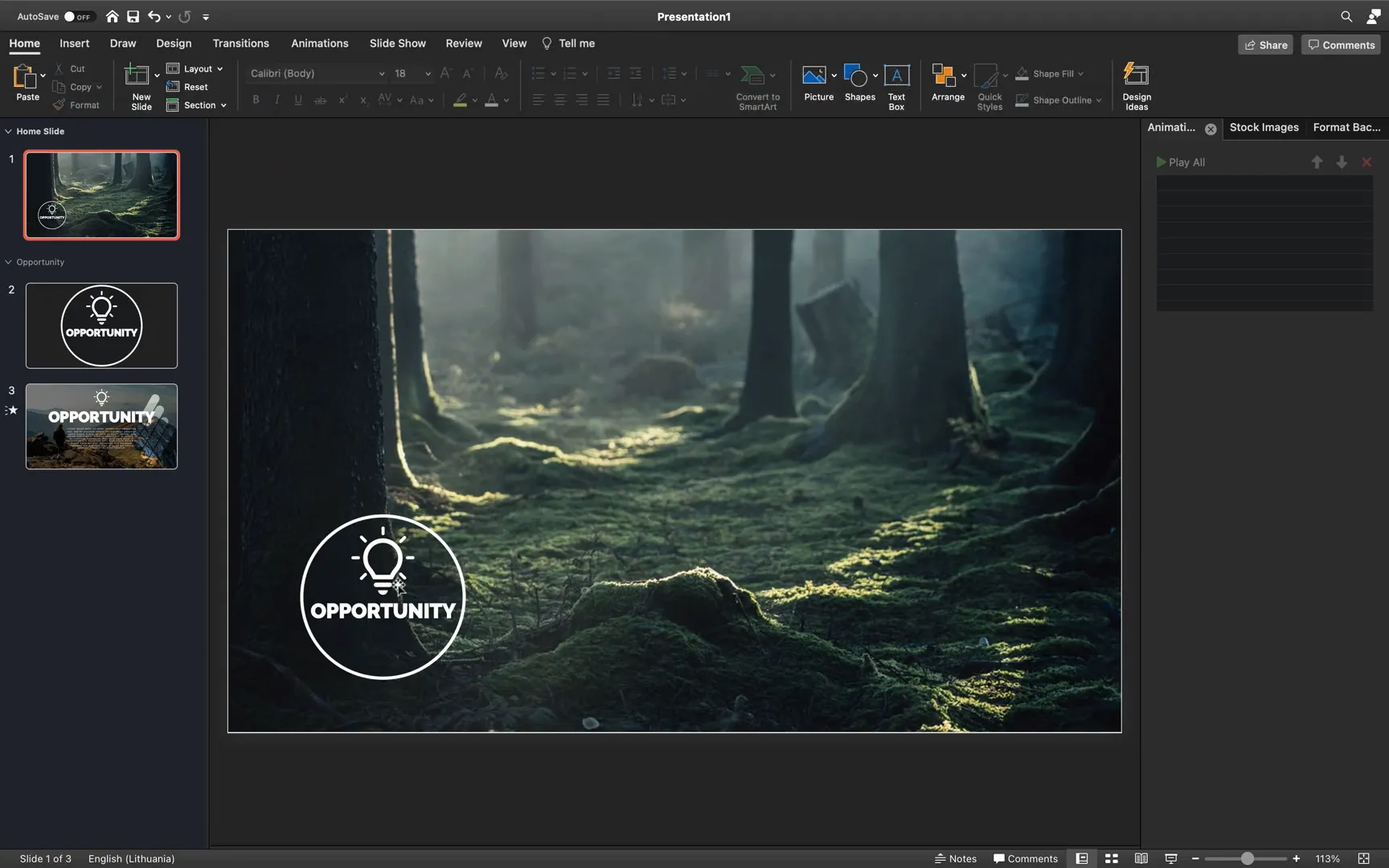Select slide 3 thumbnail

[x=101, y=426]
